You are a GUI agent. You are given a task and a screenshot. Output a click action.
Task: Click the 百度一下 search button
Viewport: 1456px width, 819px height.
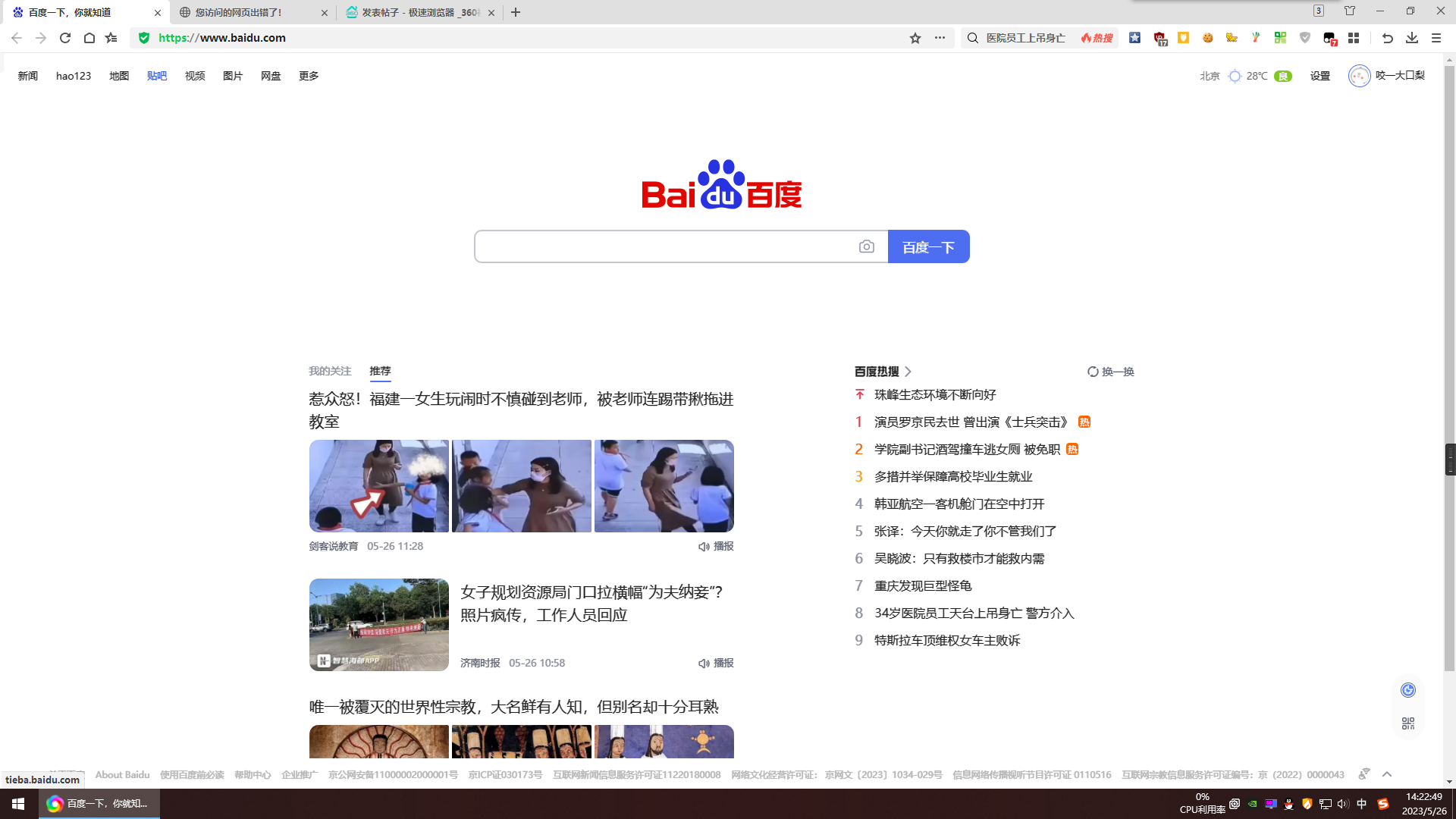coord(928,246)
